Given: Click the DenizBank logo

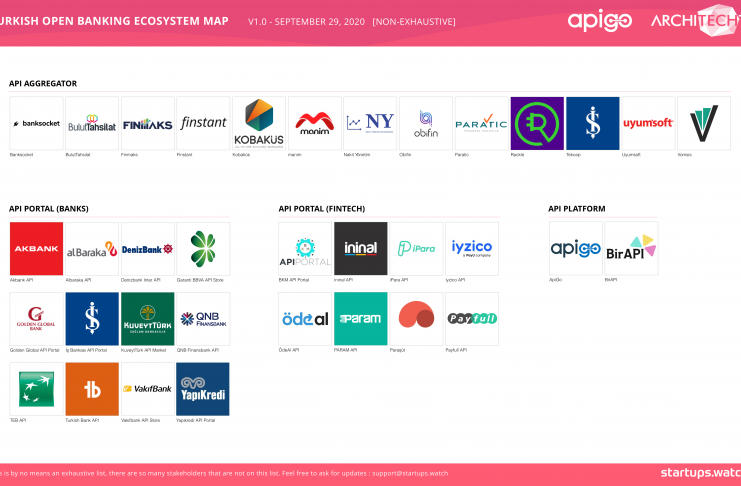Looking at the screenshot, I should 148,249.
